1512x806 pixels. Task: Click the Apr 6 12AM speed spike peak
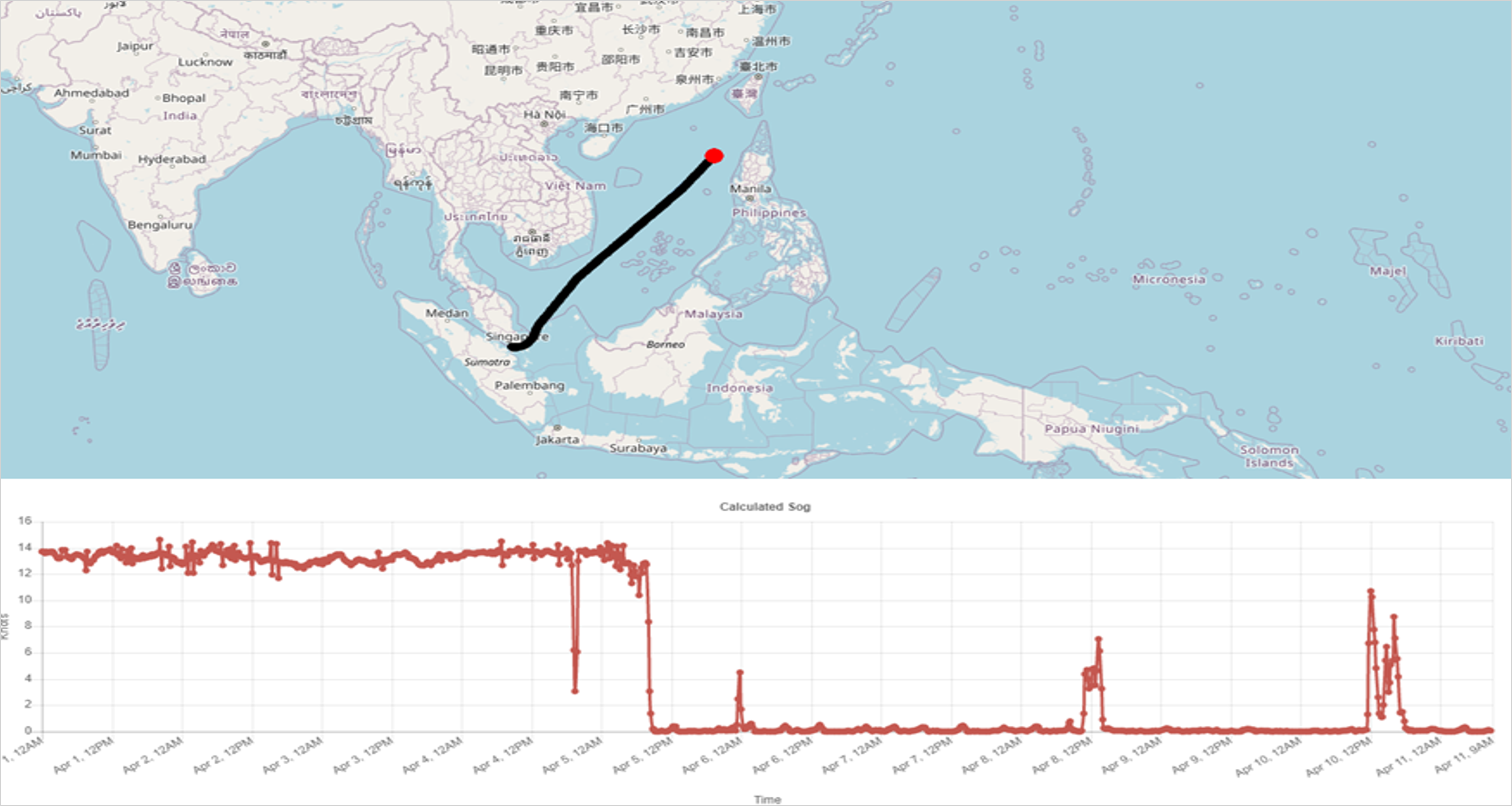tap(740, 673)
